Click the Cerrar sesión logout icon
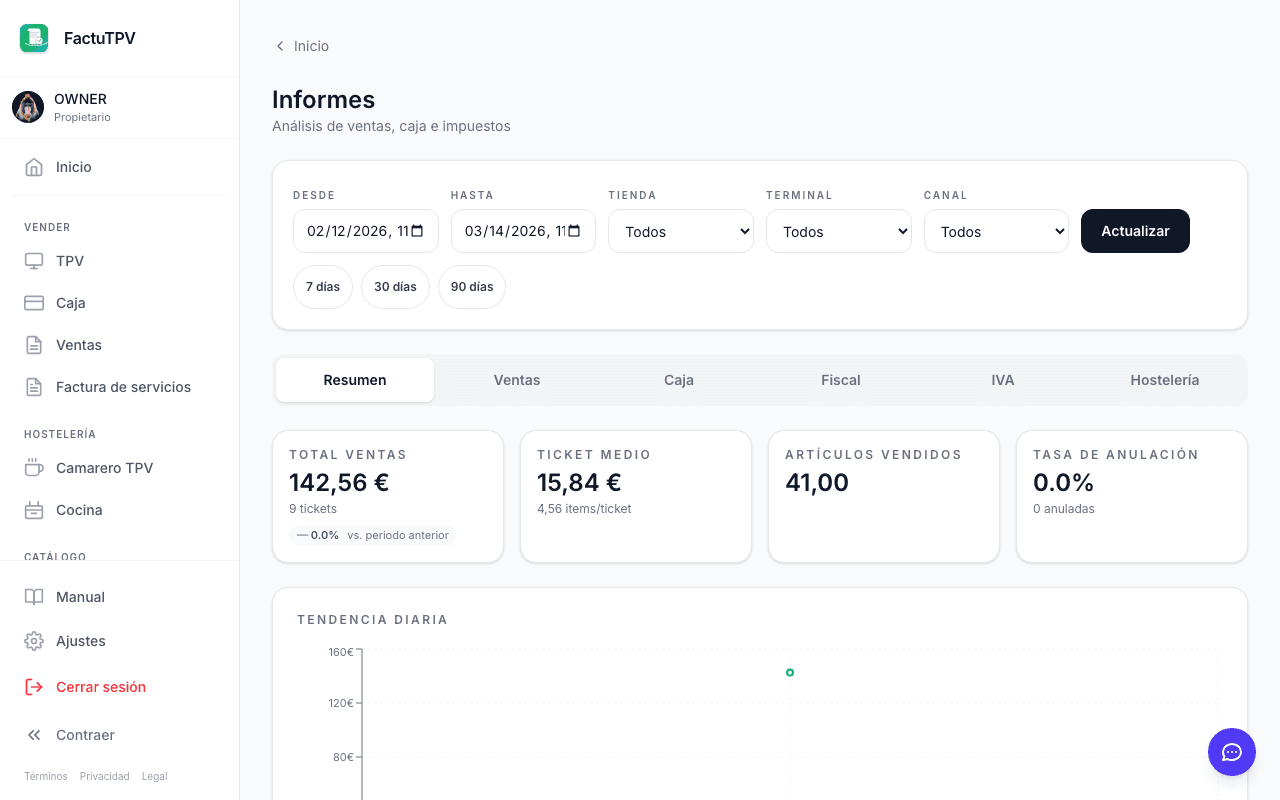Image resolution: width=1280 pixels, height=800 pixels. (34, 687)
